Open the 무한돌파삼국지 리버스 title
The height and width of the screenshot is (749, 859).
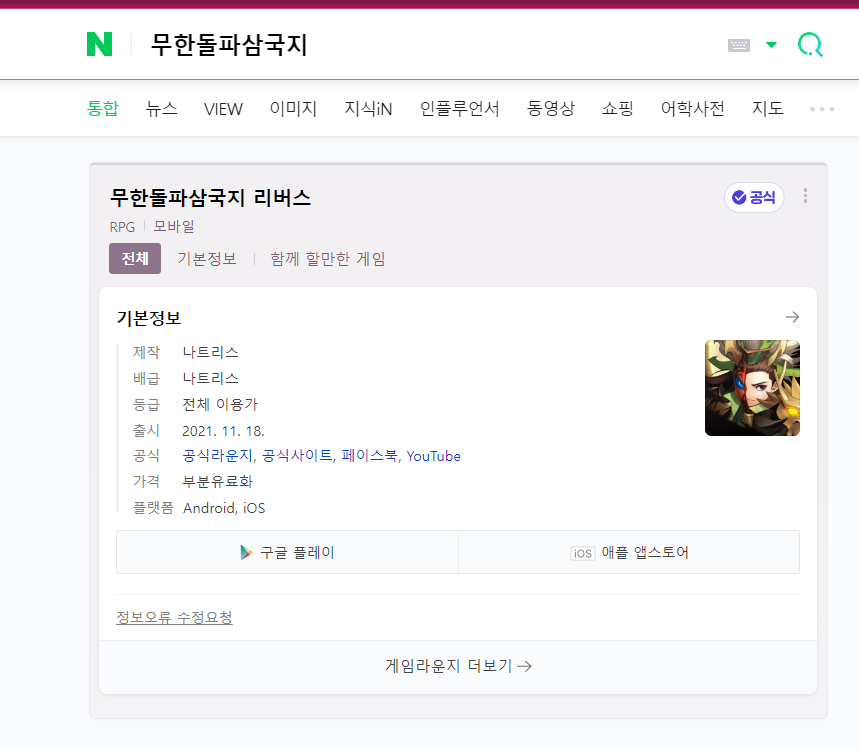(x=210, y=197)
